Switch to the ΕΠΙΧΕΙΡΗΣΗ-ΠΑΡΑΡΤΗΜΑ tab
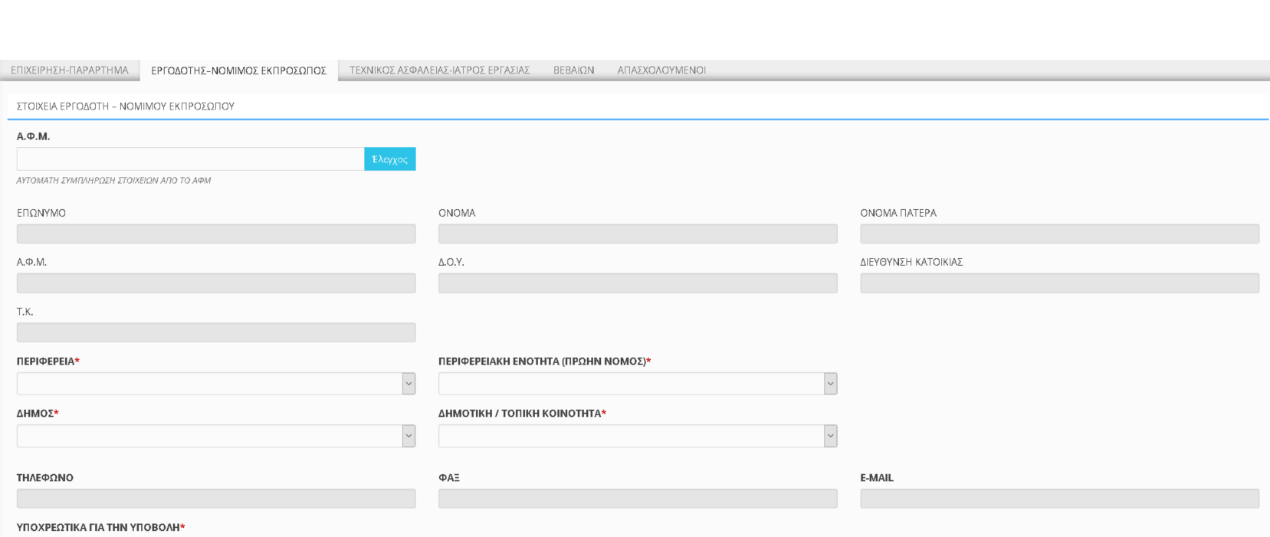Viewport: 1270px width, 537px height. pos(69,70)
